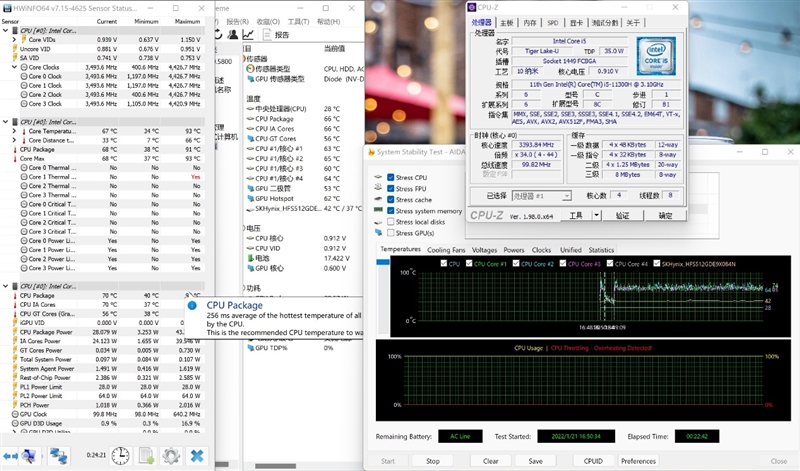Click the Stop button in the stability test
800x471 pixels.
[x=433, y=461]
